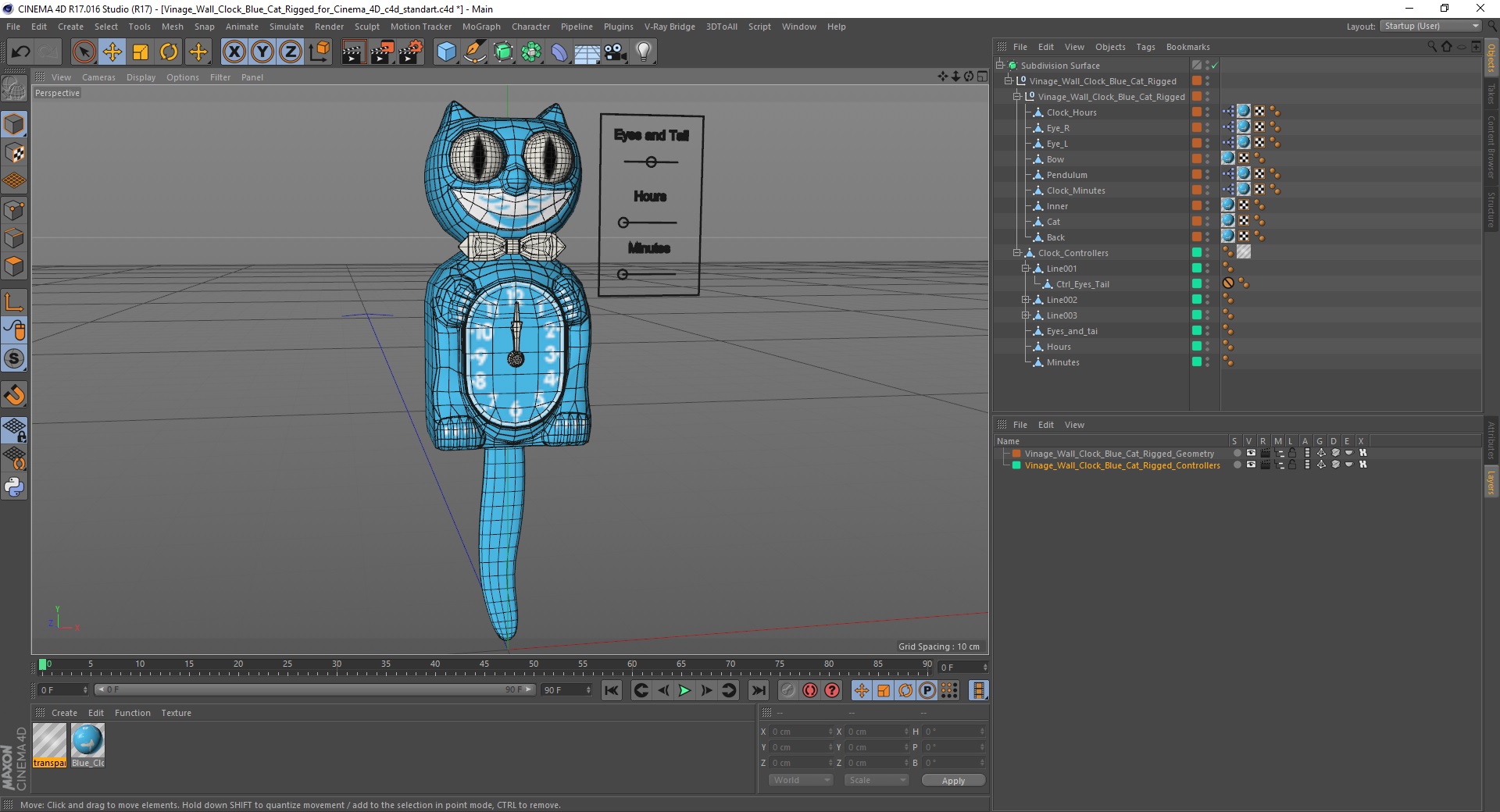Viewport: 1500px width, 812px height.
Task: Open the Layout Startup dropdown
Action: click(x=1430, y=26)
